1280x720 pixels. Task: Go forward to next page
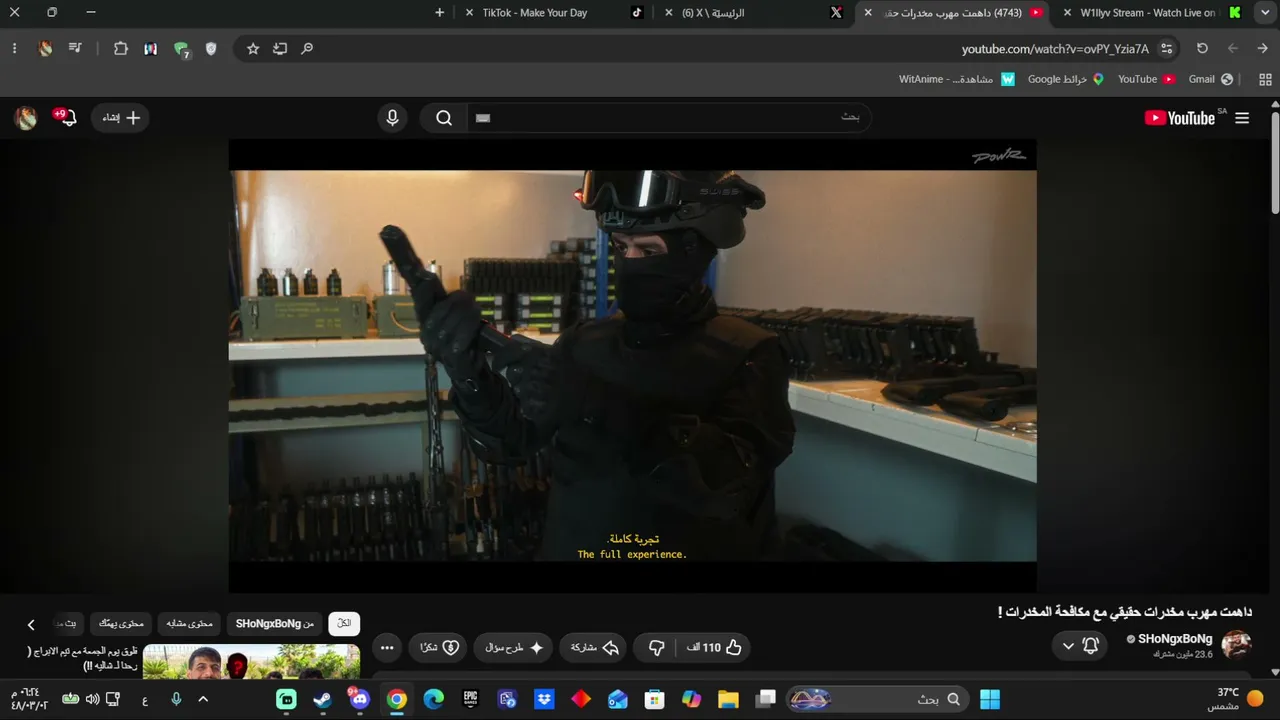[1233, 48]
